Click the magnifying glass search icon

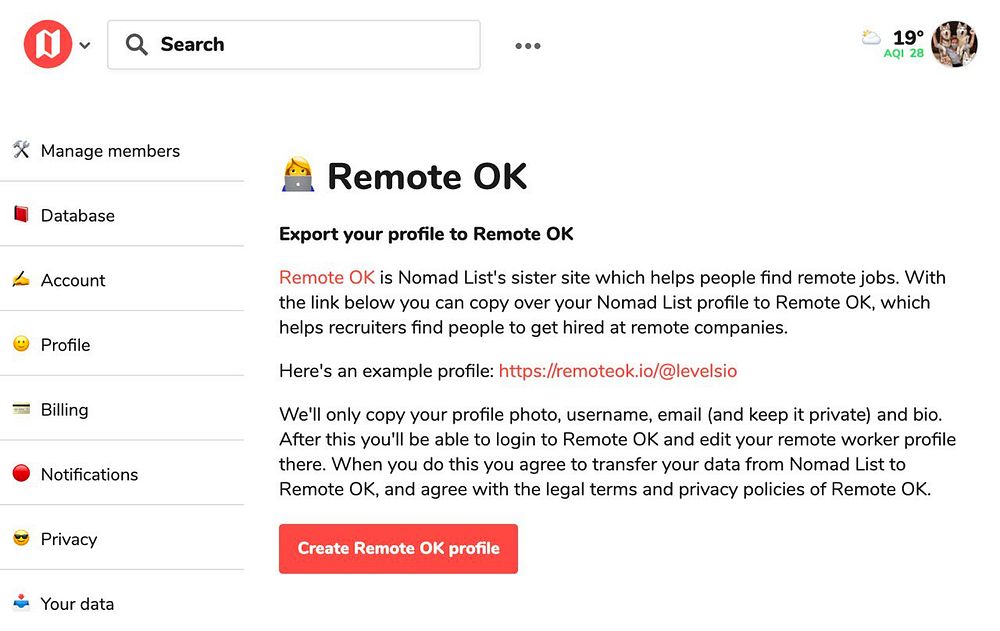[x=137, y=45]
